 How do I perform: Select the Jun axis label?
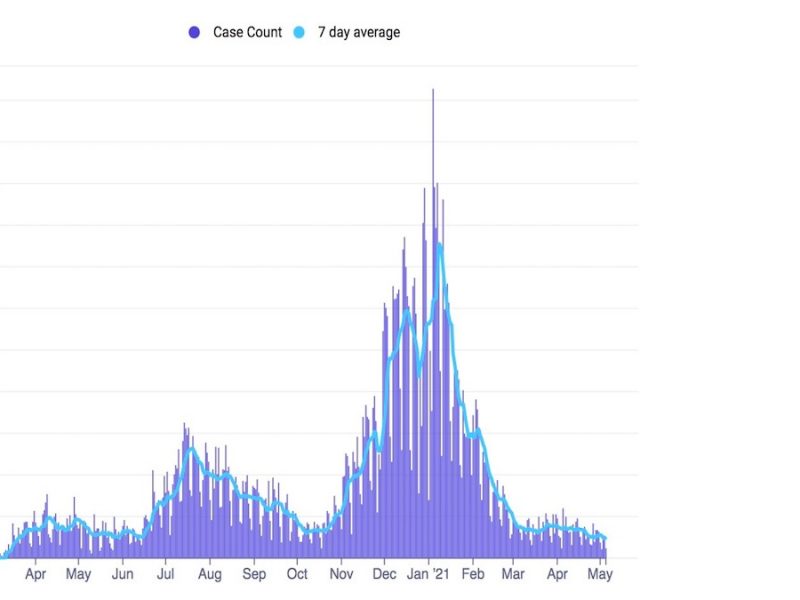[x=122, y=575]
